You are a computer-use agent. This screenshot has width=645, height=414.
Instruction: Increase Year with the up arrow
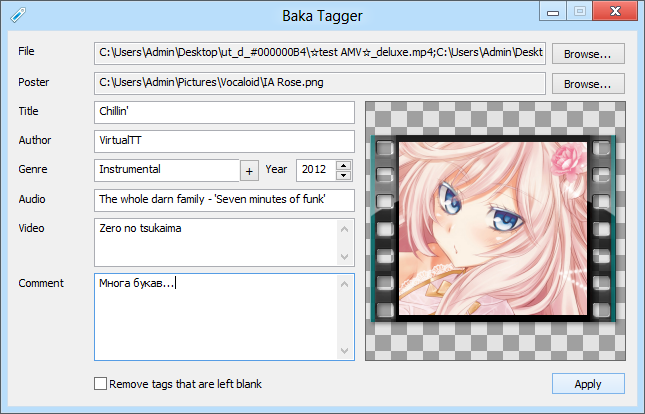click(x=343, y=165)
